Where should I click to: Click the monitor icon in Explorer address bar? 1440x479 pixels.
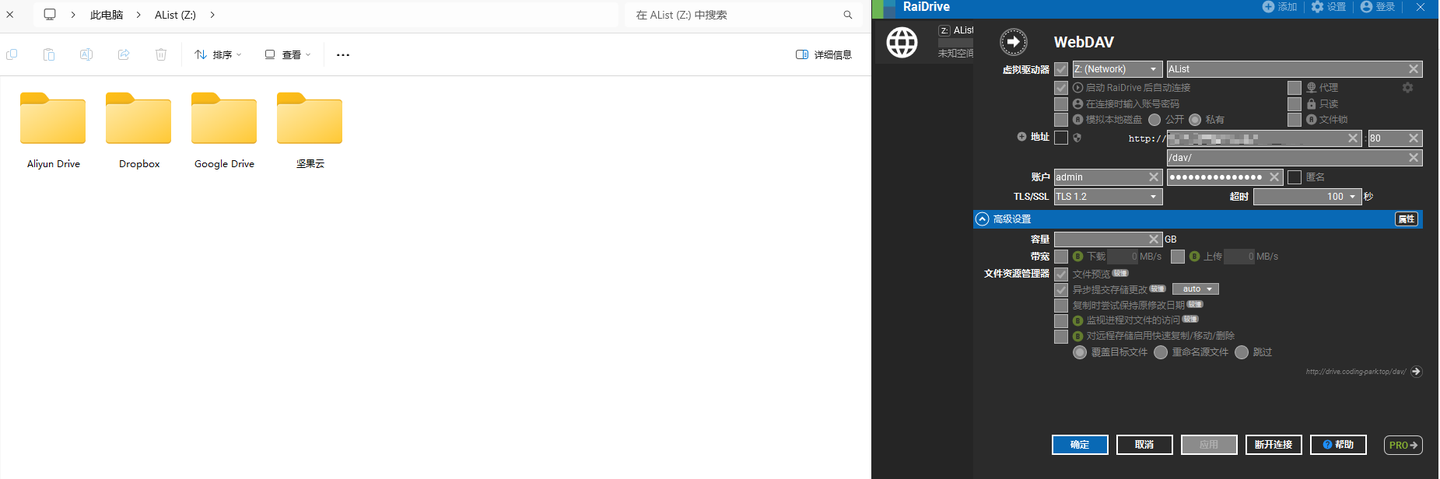coord(49,15)
